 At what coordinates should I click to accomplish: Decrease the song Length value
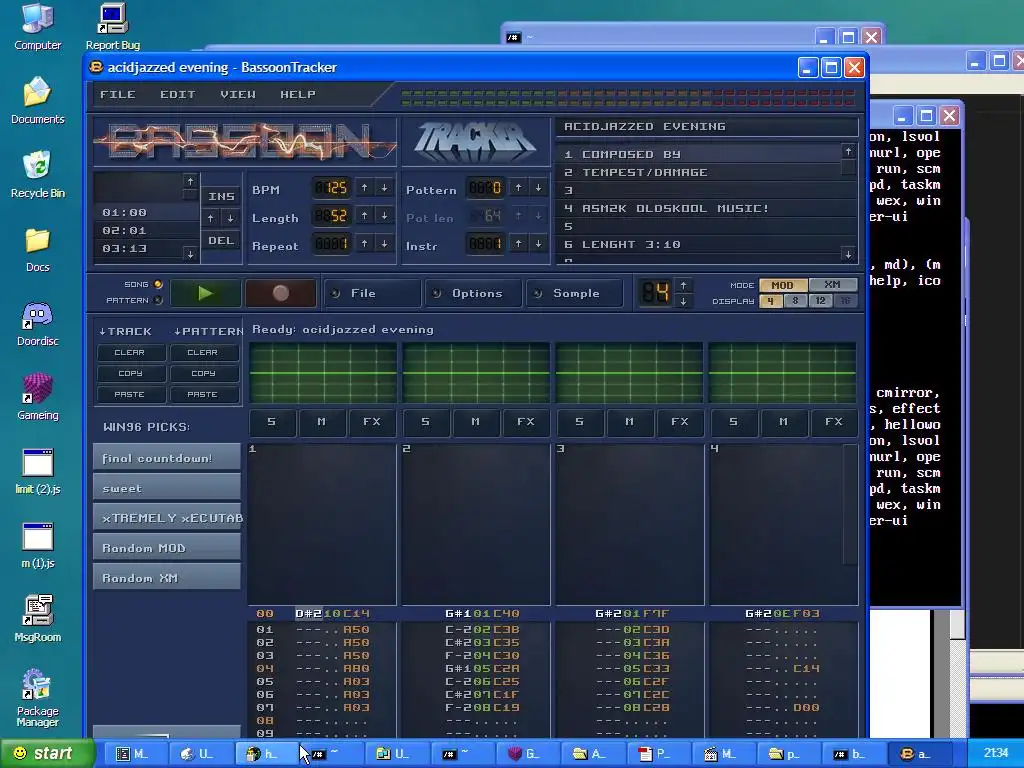click(x=385, y=216)
